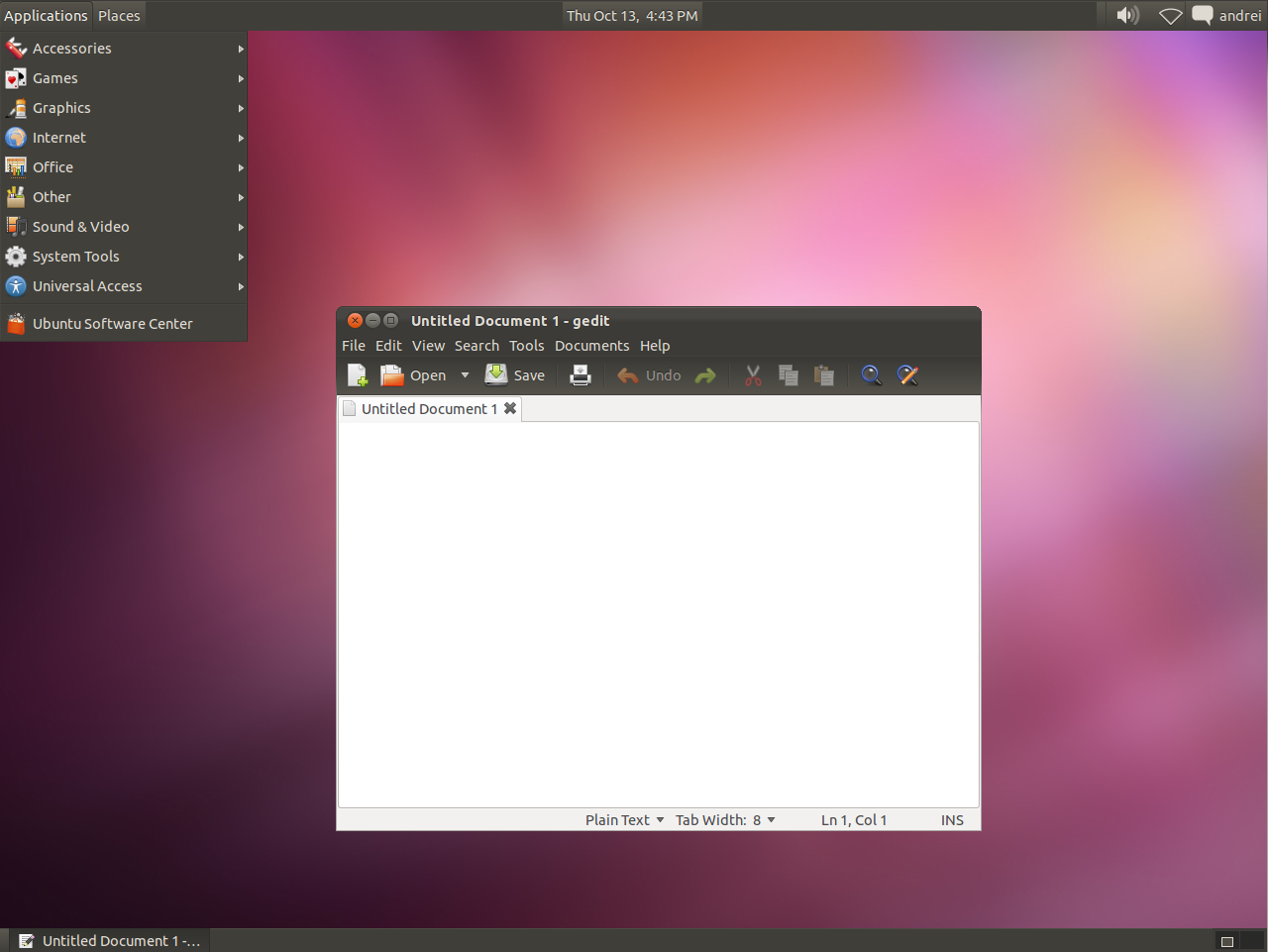Open the Tab Width dropdown
This screenshot has height=952, width=1268.
[x=725, y=820]
